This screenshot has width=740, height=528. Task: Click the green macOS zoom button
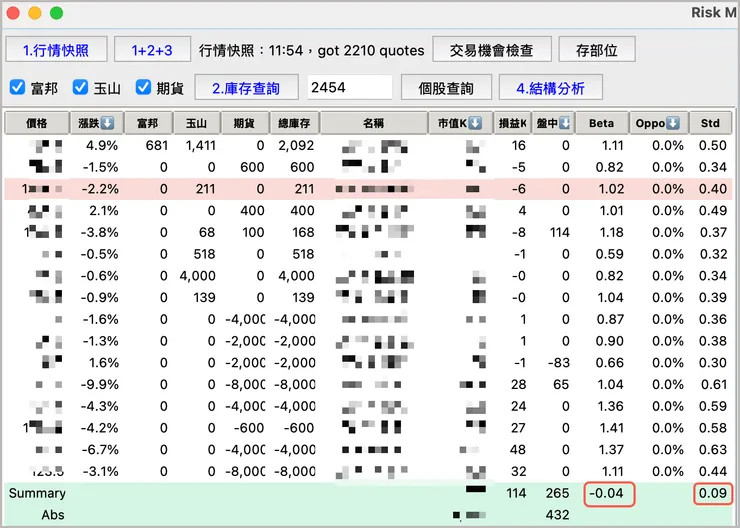click(57, 13)
